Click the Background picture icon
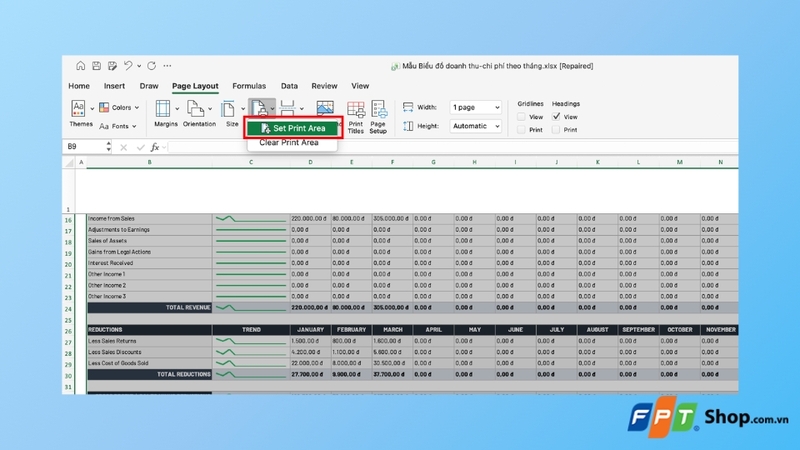The width and height of the screenshot is (800, 450). pos(325,108)
